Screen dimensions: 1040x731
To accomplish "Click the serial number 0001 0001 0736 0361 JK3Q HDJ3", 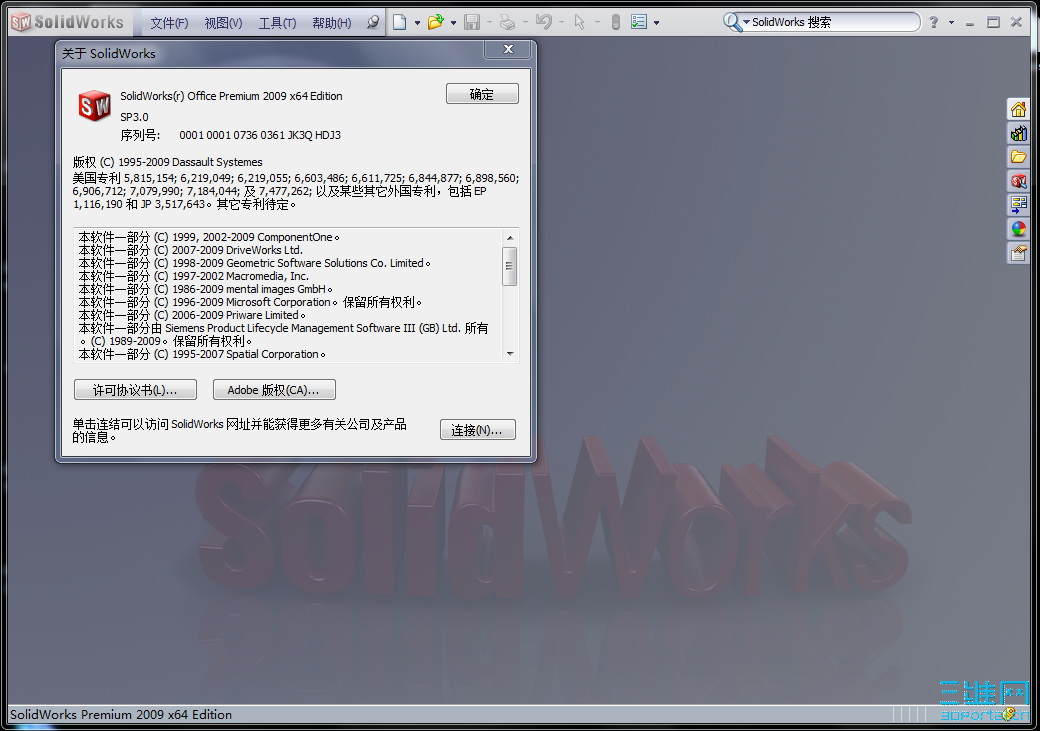I will point(260,135).
